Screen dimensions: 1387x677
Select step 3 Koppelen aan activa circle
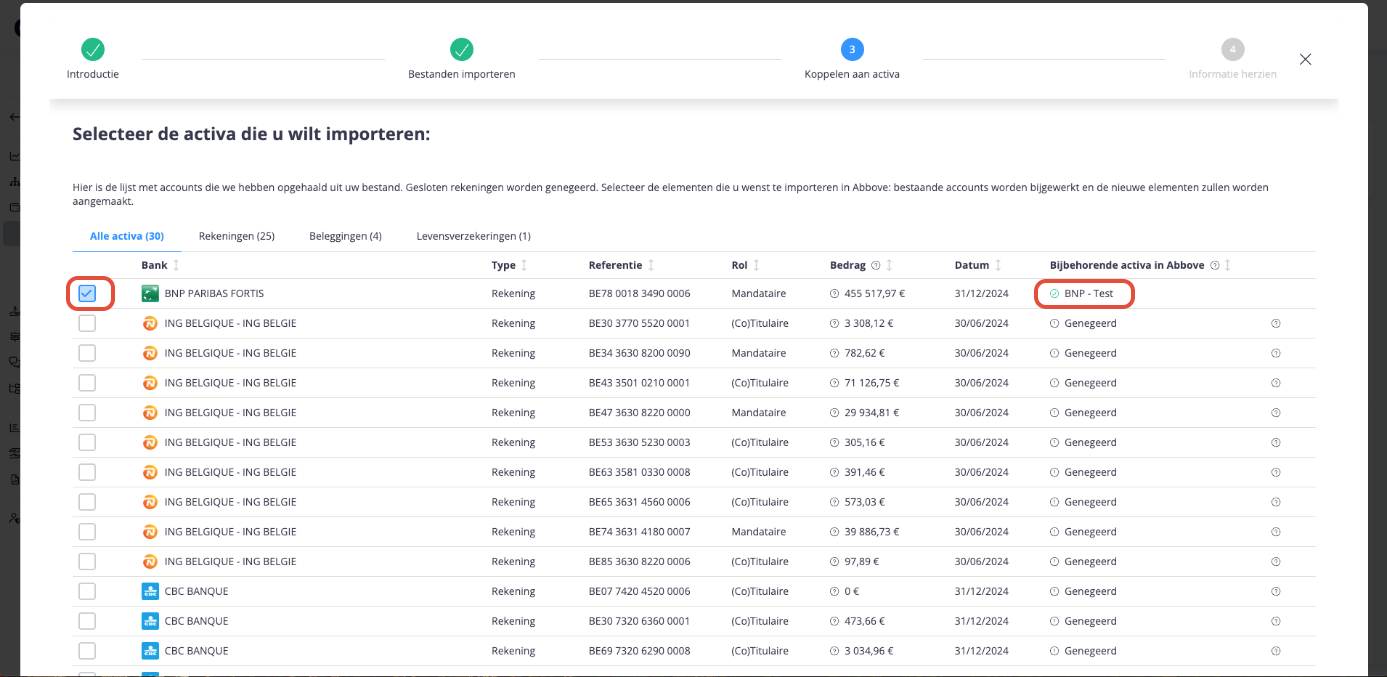(x=852, y=49)
